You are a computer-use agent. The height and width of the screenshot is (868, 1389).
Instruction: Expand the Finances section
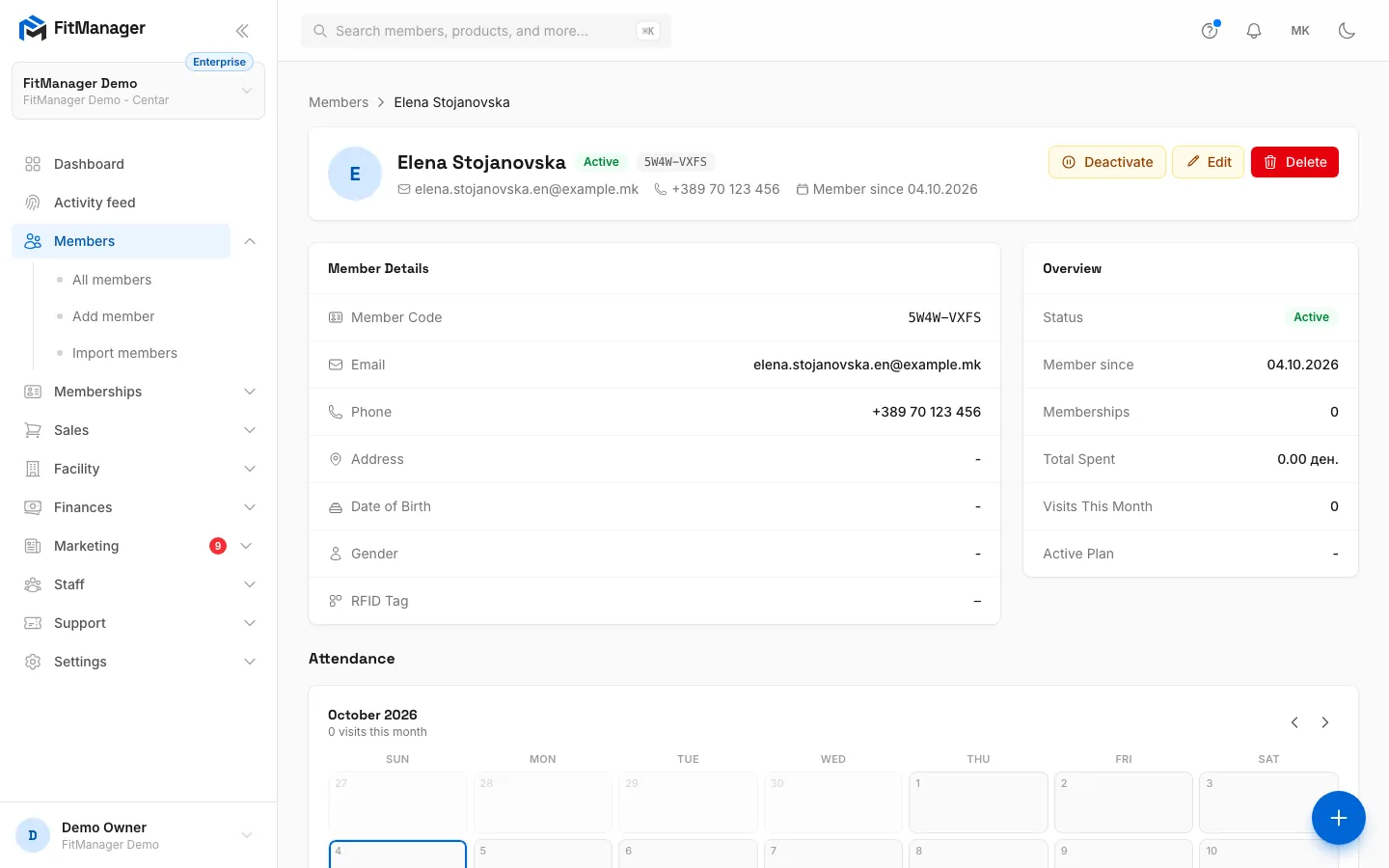138,507
